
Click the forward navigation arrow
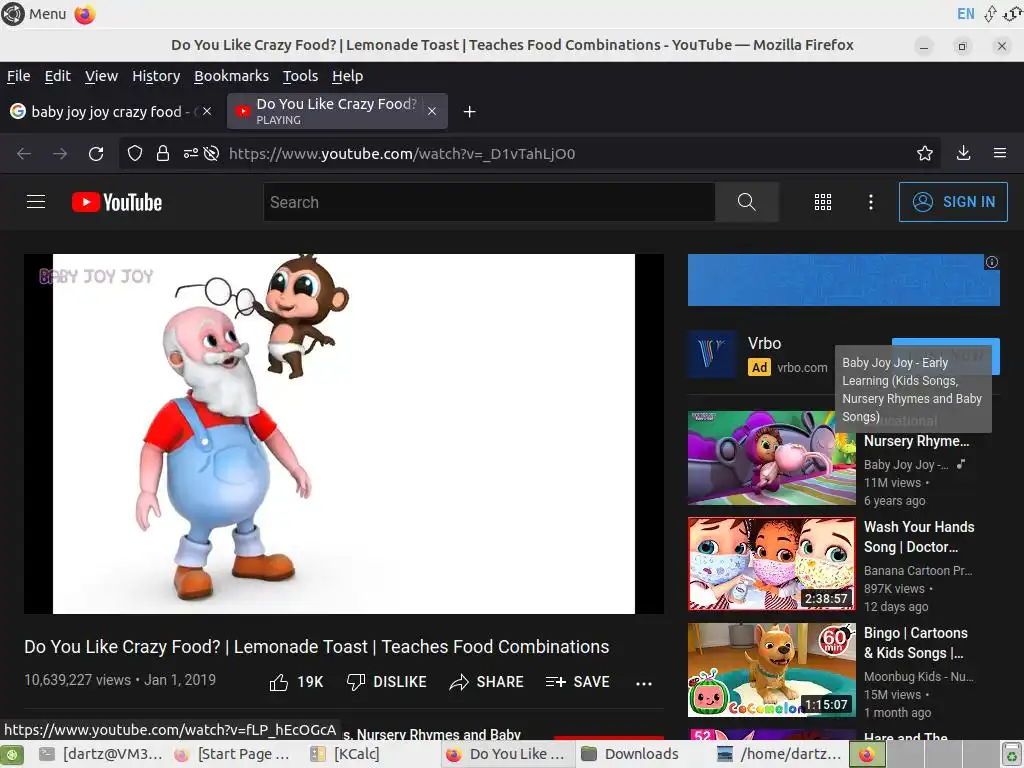point(59,153)
